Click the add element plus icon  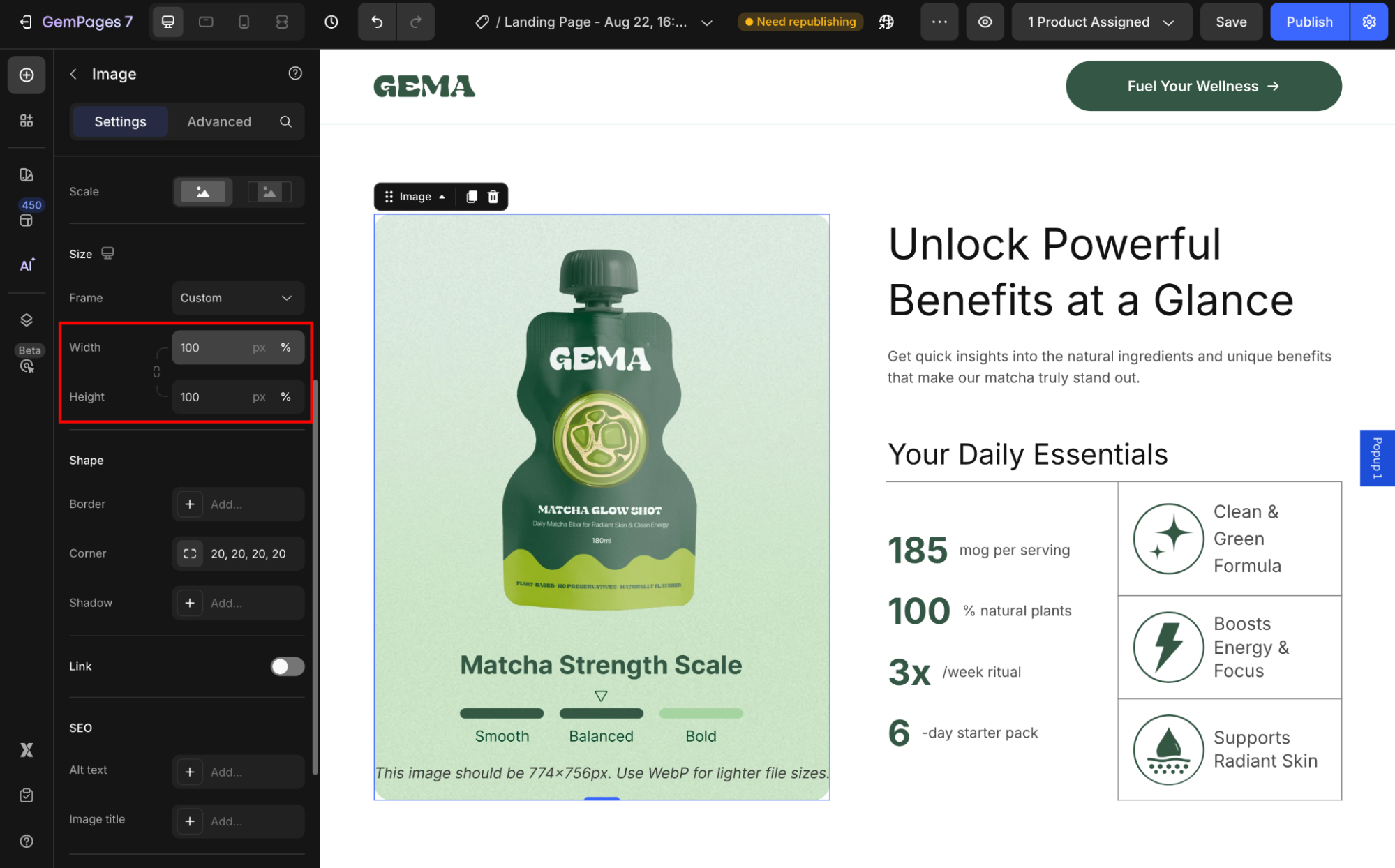pos(27,75)
